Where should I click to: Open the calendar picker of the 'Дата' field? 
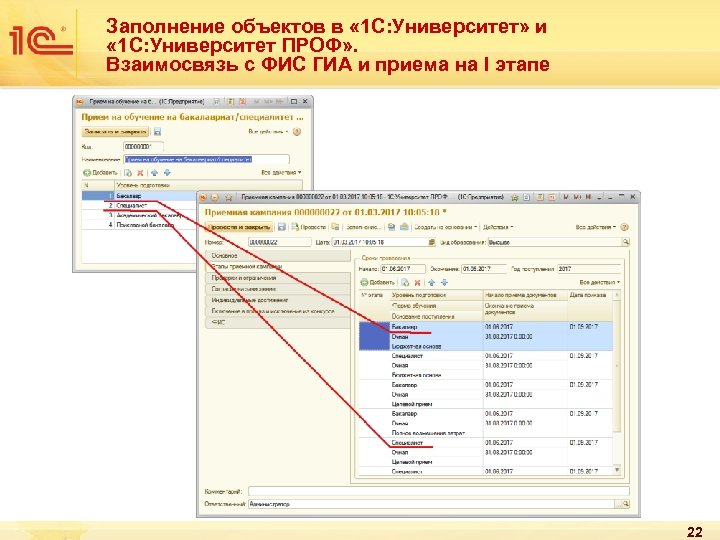point(432,242)
